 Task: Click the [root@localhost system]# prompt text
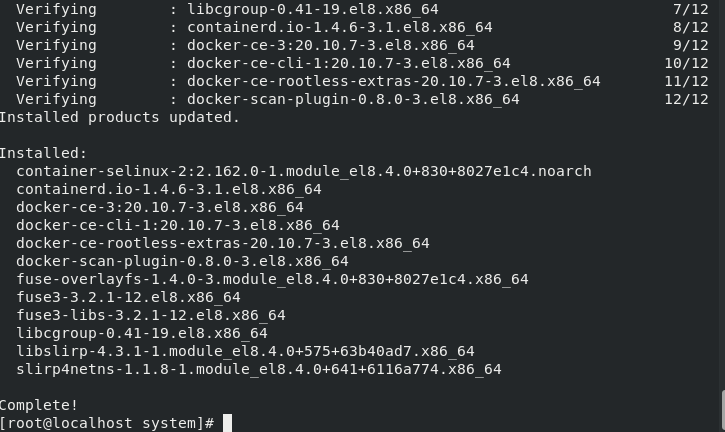coord(107,423)
